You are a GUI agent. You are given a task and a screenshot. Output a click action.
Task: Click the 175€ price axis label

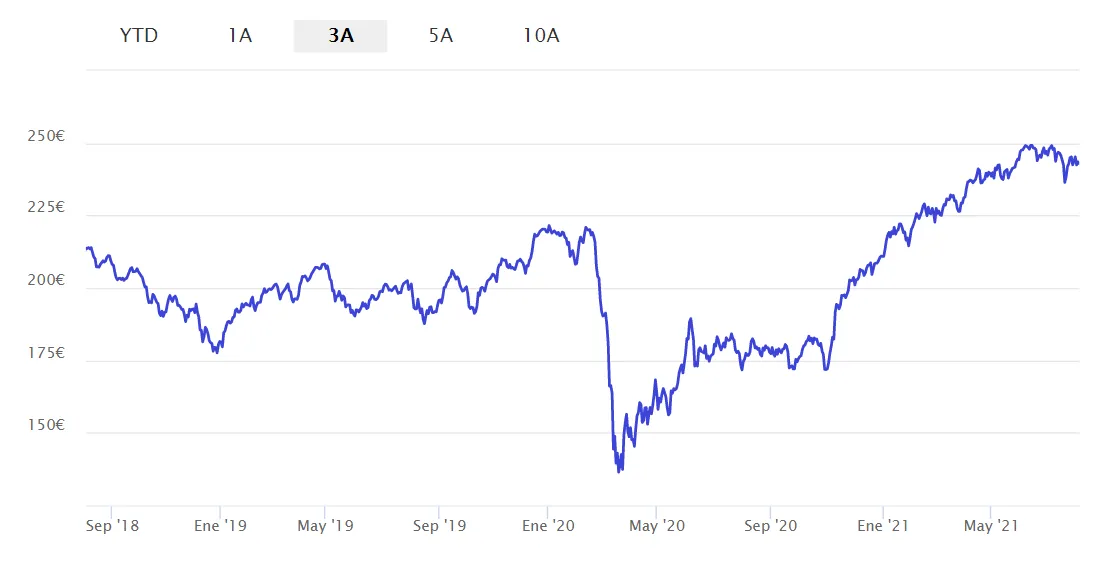(x=46, y=353)
